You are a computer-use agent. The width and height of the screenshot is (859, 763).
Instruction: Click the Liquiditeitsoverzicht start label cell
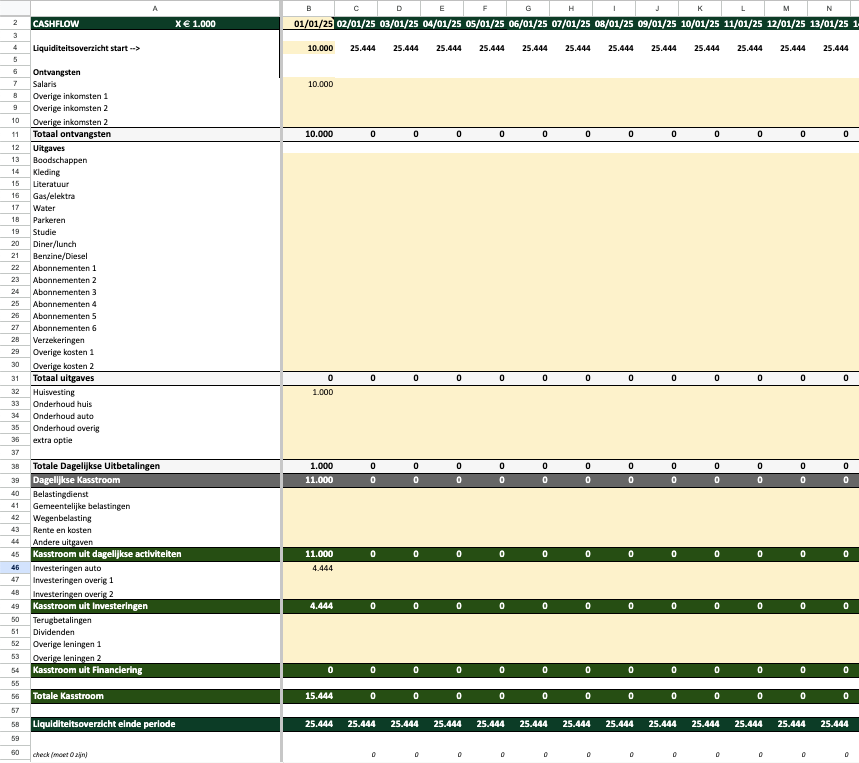click(x=90, y=47)
